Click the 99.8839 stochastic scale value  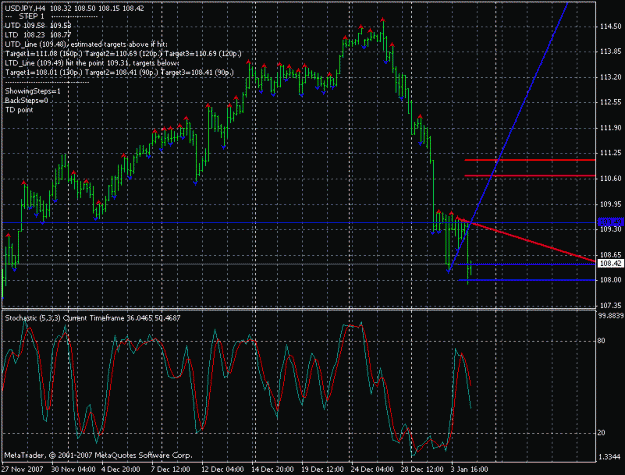click(x=610, y=316)
